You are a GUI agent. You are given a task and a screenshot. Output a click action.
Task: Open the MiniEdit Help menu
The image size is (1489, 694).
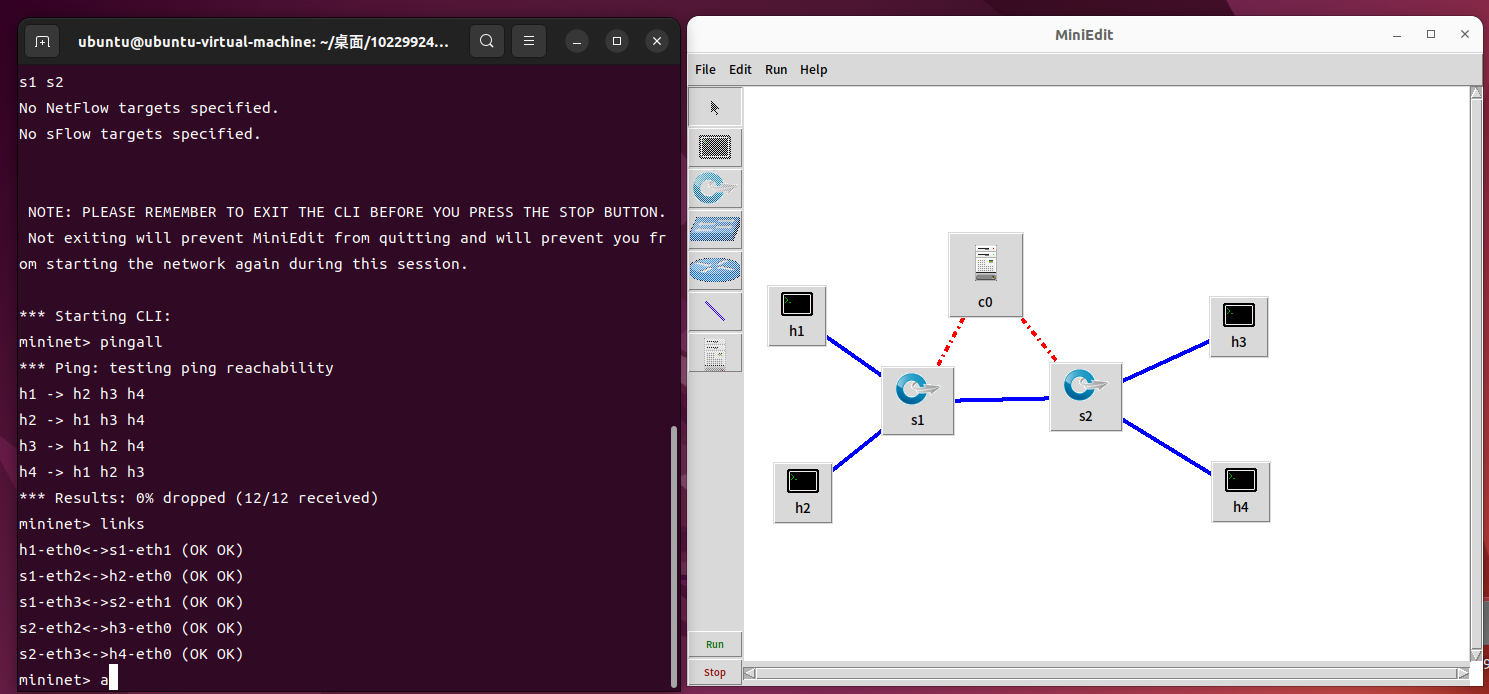point(814,69)
